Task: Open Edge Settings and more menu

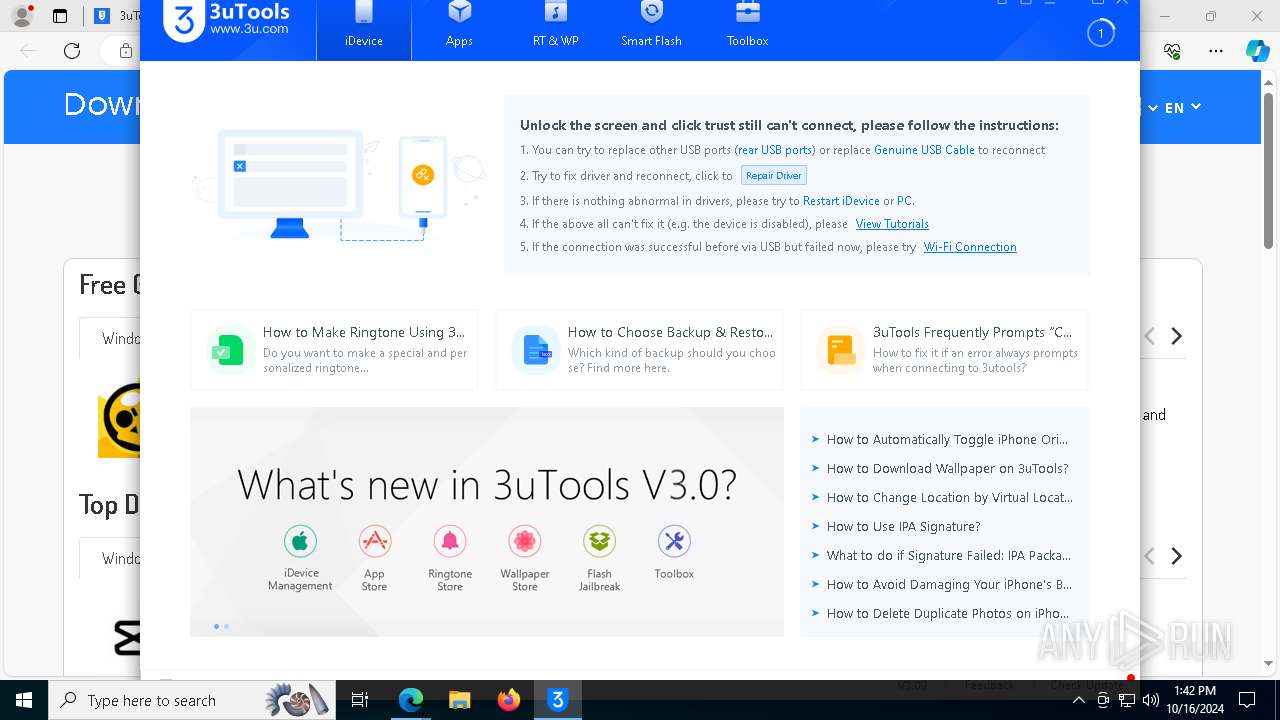Action: [x=1215, y=51]
